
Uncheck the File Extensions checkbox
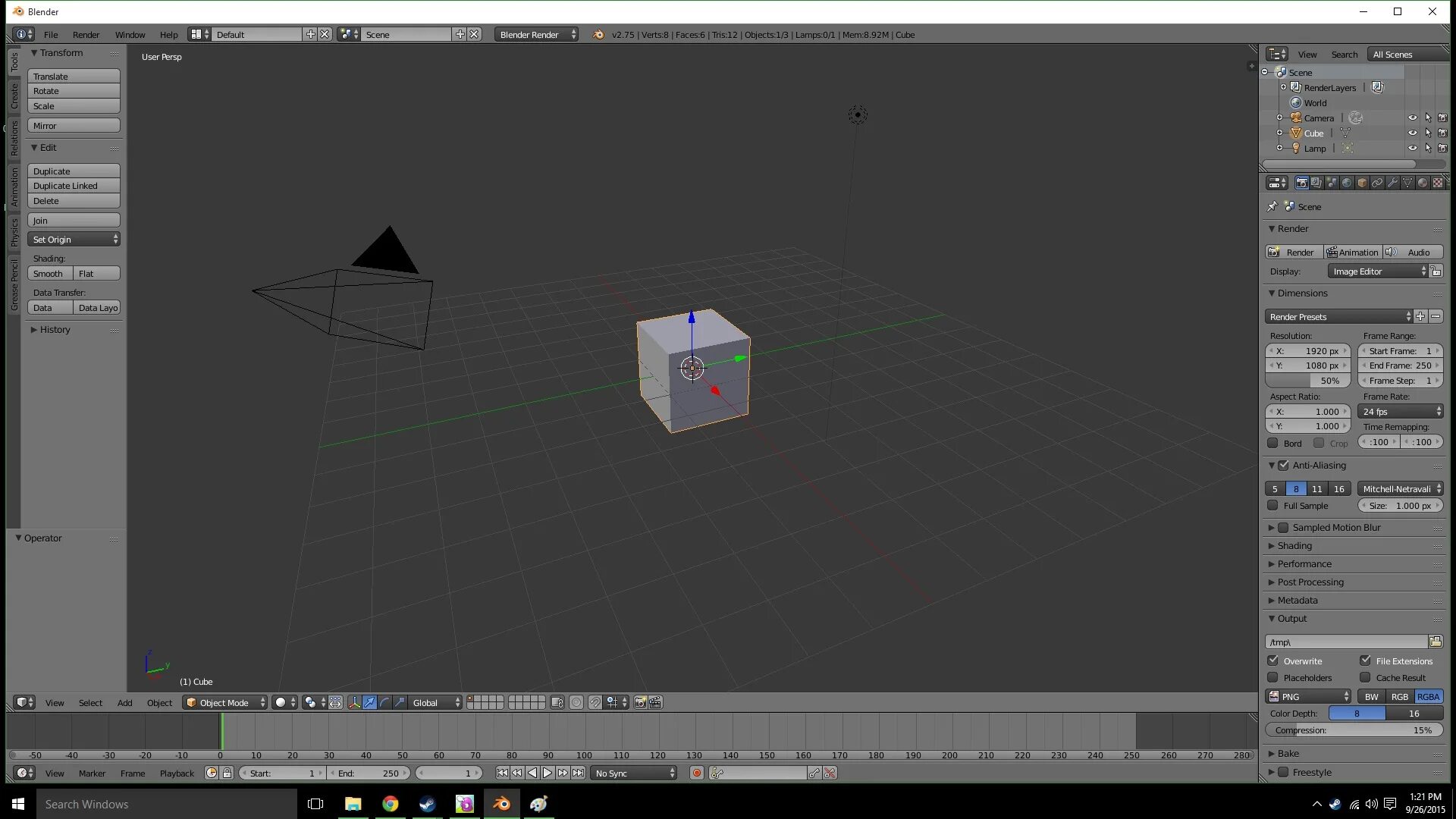click(x=1365, y=661)
